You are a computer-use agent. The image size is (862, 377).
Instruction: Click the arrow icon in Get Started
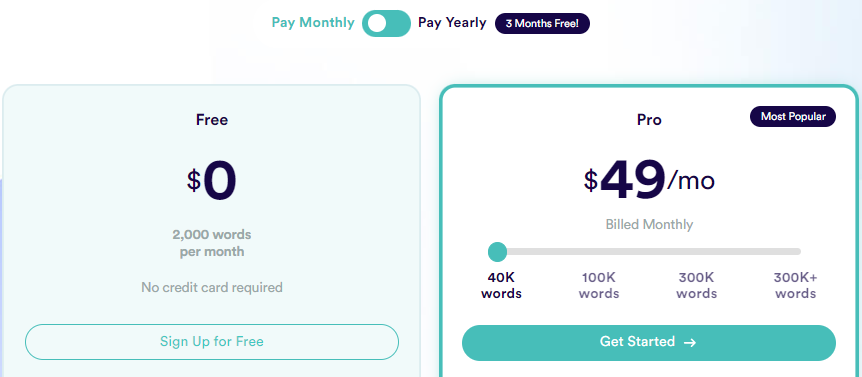(x=690, y=343)
